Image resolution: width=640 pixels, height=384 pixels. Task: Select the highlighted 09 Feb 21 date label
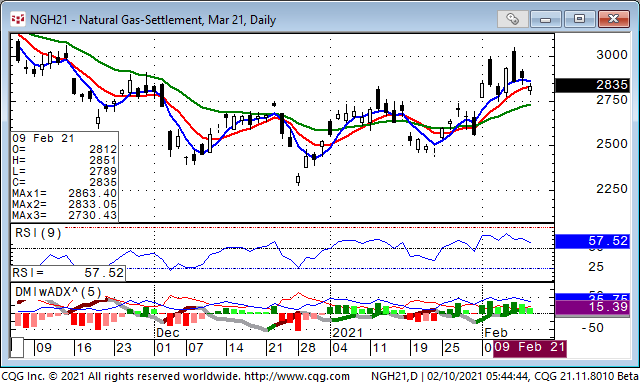529,347
